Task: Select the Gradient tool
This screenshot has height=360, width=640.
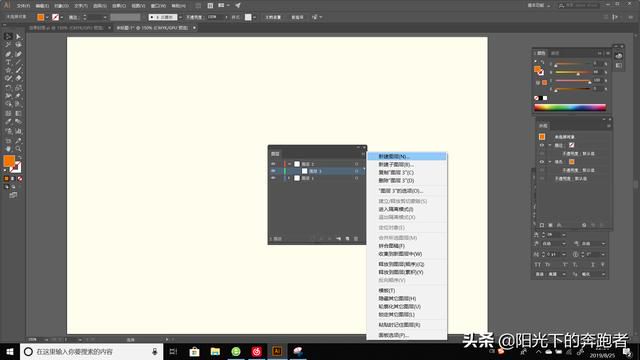Action: click(x=18, y=113)
